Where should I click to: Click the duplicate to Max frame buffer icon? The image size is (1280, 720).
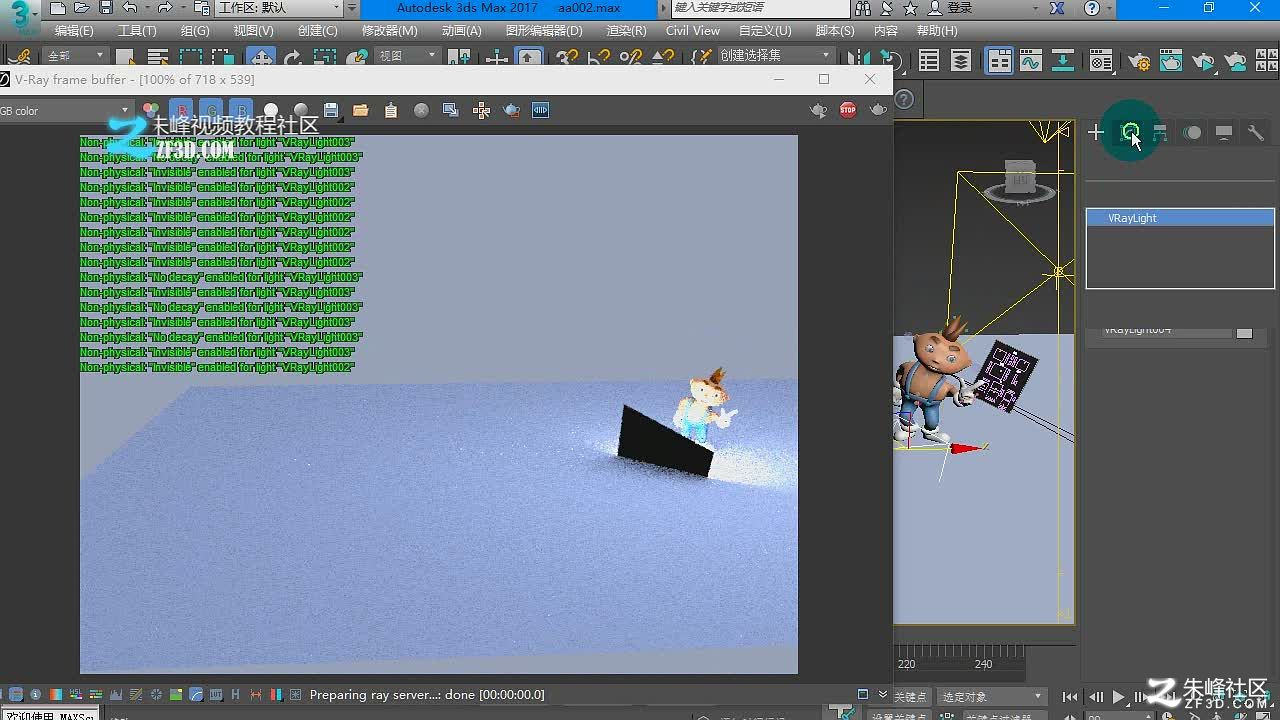pos(451,110)
